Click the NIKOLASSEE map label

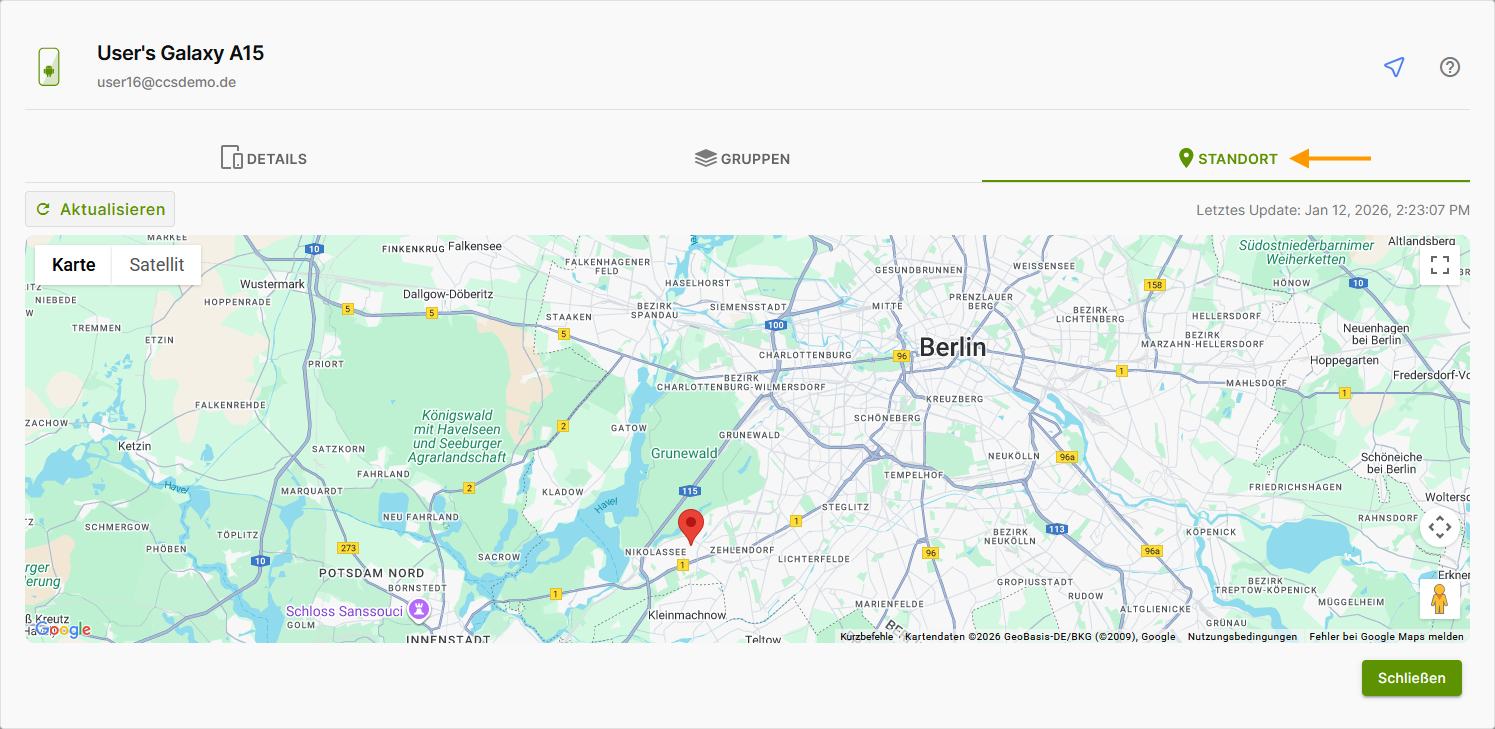(655, 551)
